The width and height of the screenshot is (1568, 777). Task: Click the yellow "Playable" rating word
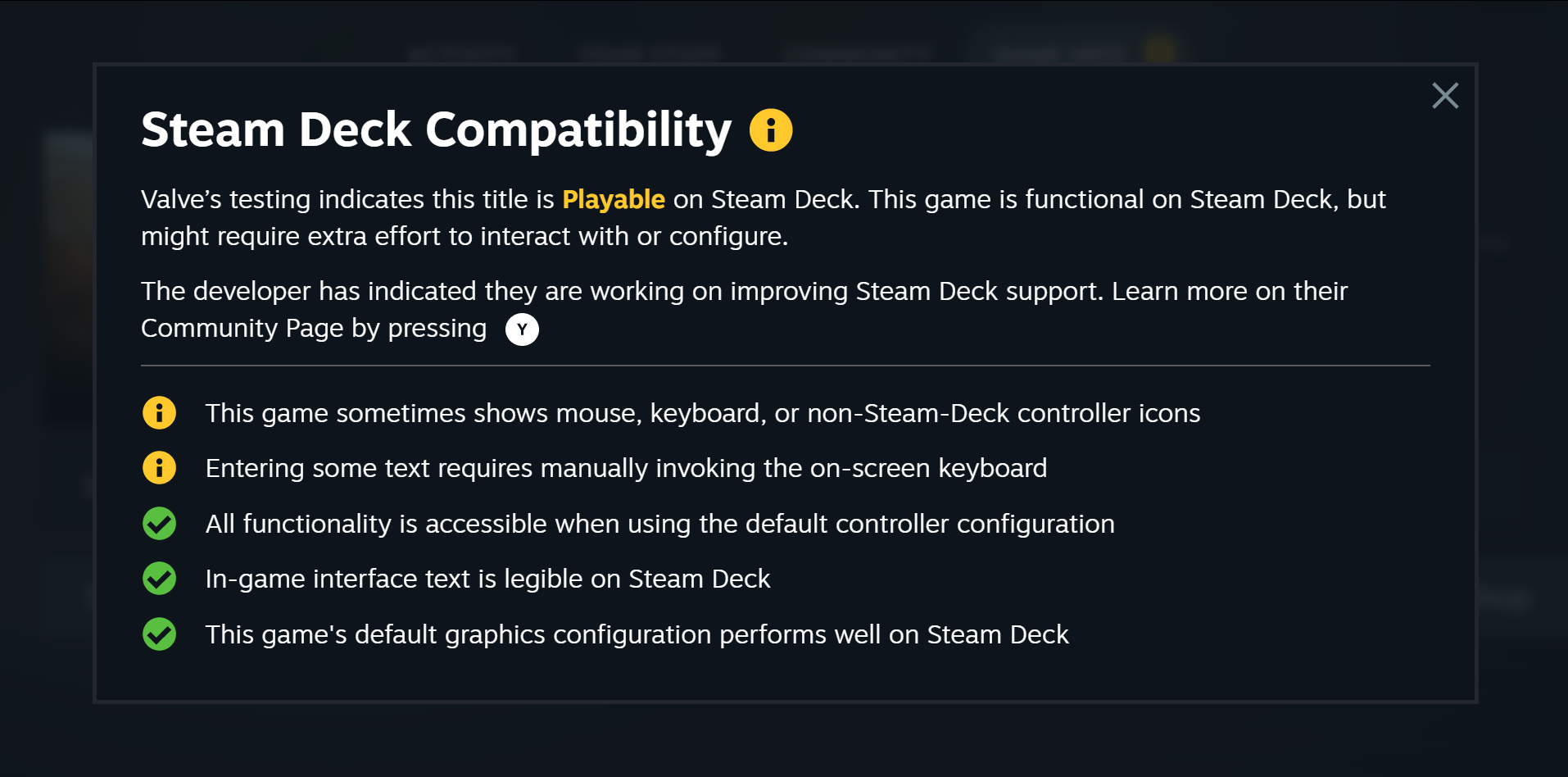(x=613, y=199)
